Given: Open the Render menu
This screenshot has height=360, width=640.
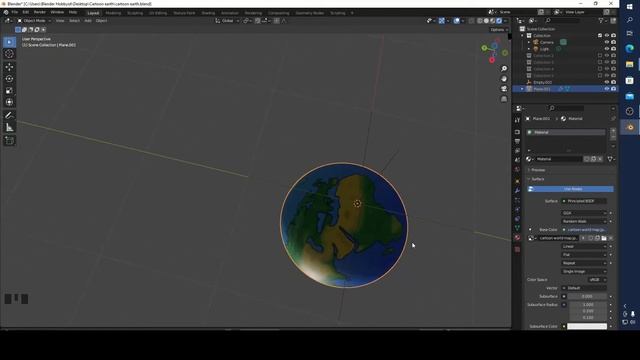Looking at the screenshot, I should (x=40, y=12).
